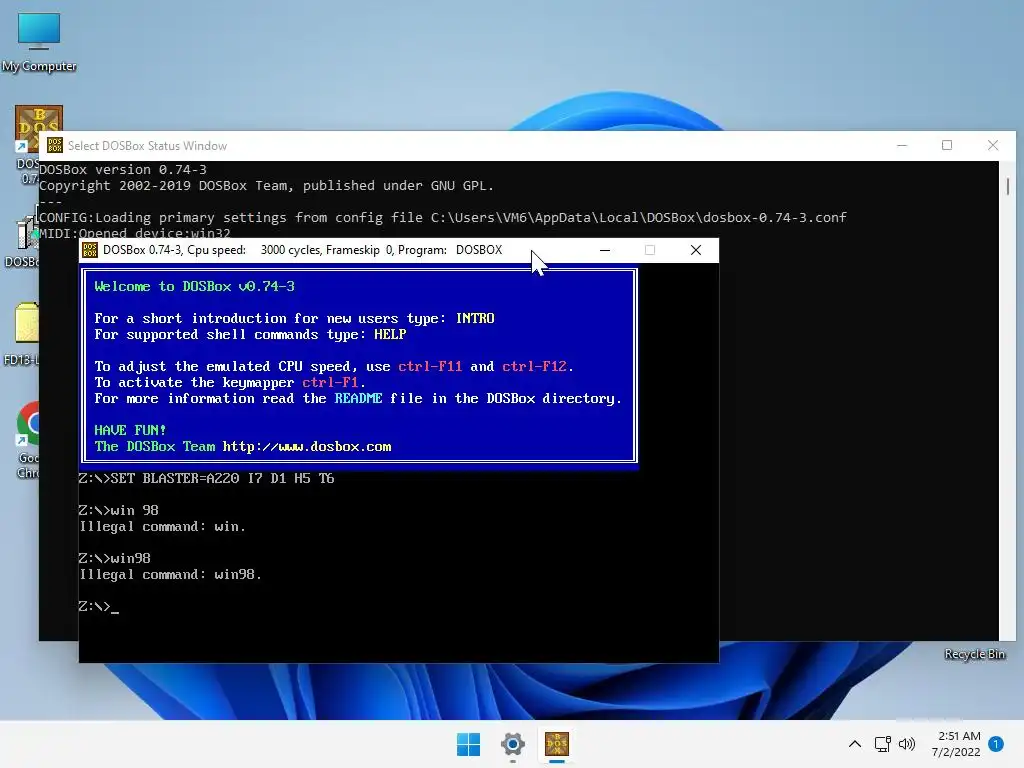Viewport: 1024px width, 768px height.
Task: Click the yellow INTRO text
Action: point(475,319)
